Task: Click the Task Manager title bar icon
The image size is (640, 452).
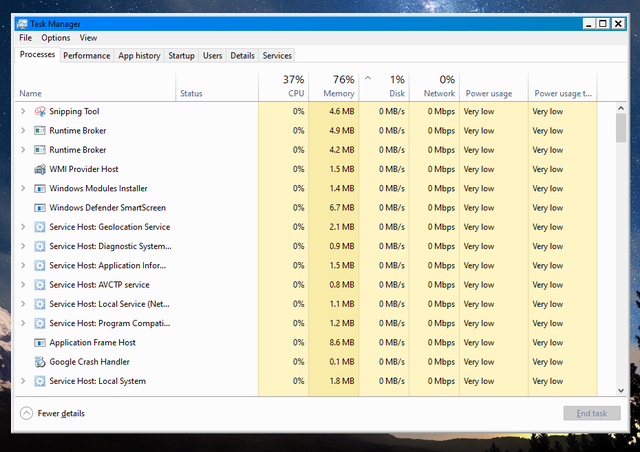Action: 22,24
